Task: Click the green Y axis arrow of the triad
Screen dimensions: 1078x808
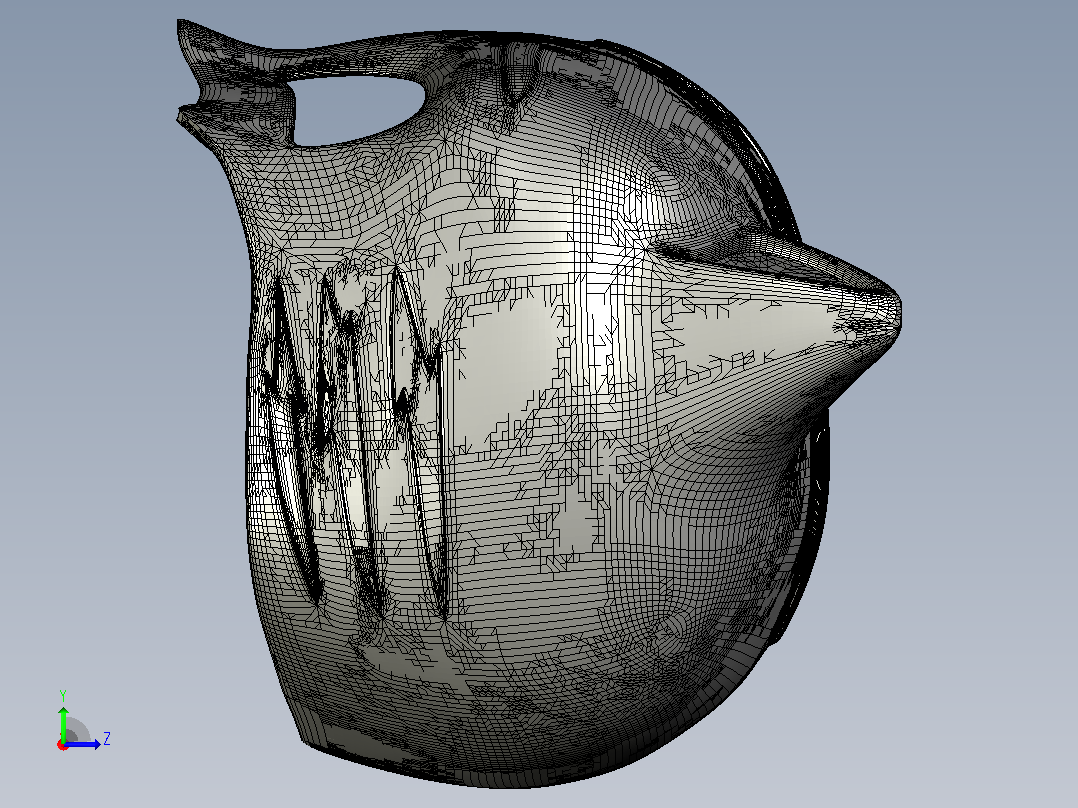Action: point(63,723)
